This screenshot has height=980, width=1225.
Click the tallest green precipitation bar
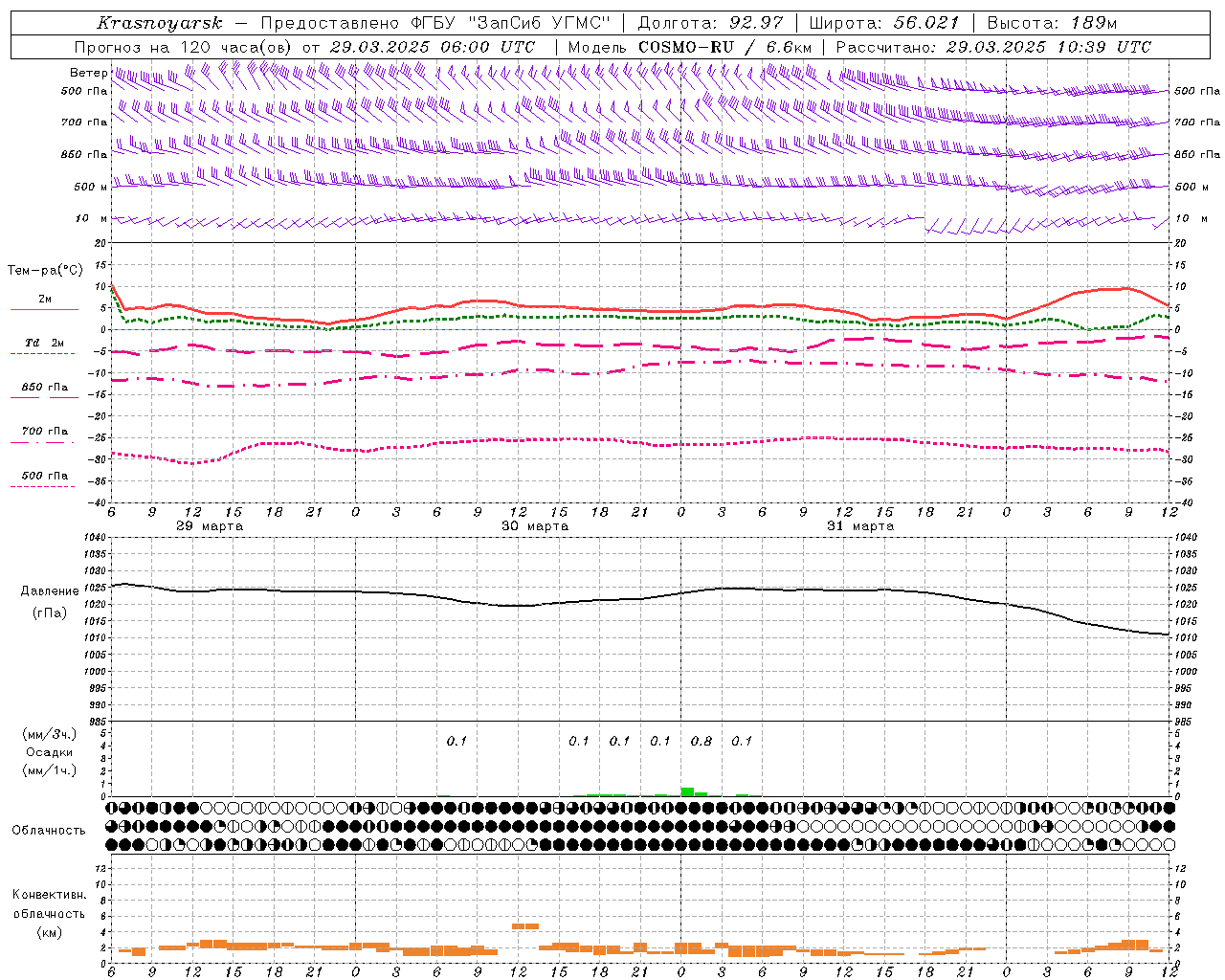(x=687, y=791)
